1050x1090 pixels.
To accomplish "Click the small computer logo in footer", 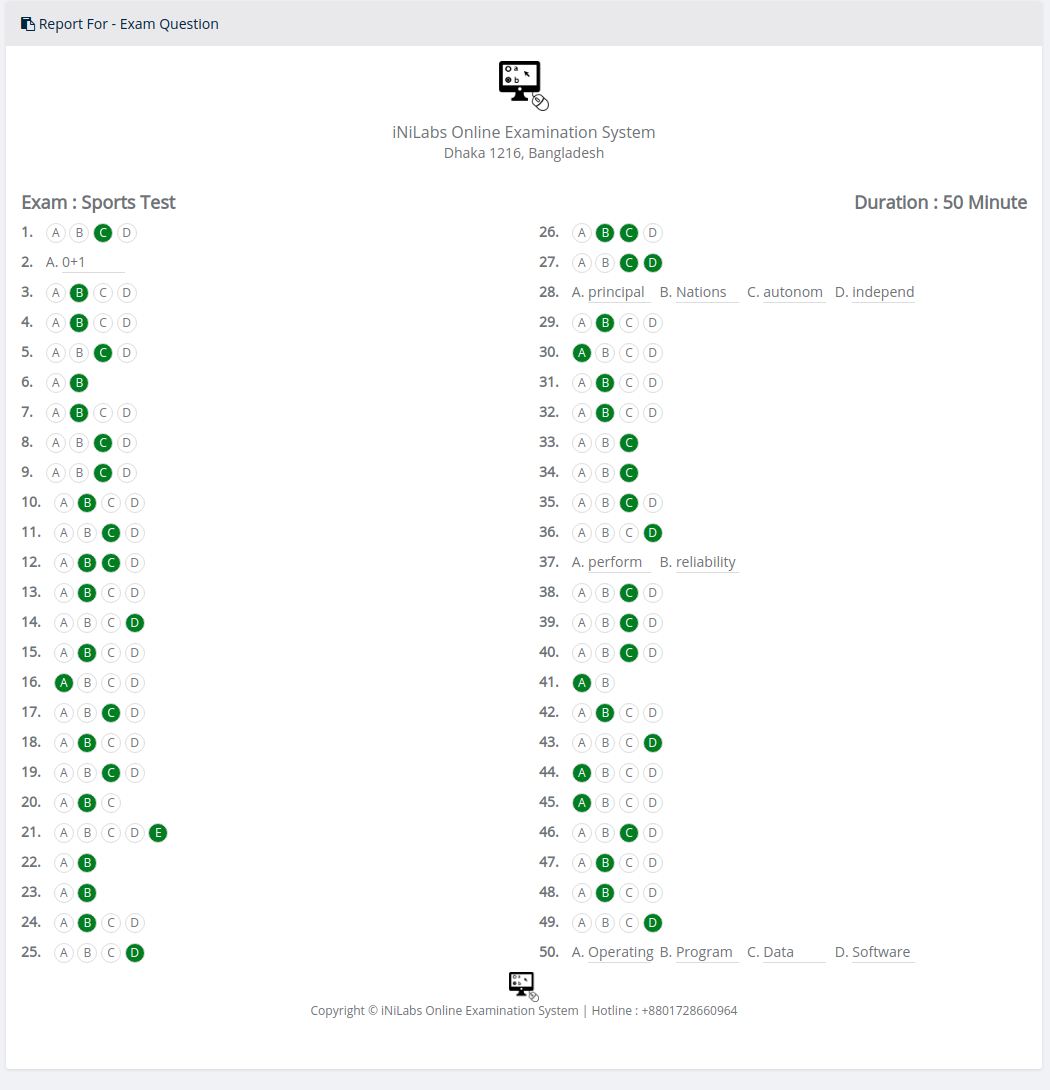I will click(x=524, y=986).
